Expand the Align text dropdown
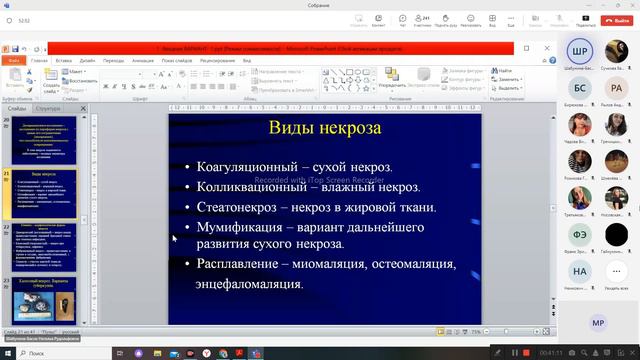 [x=274, y=81]
